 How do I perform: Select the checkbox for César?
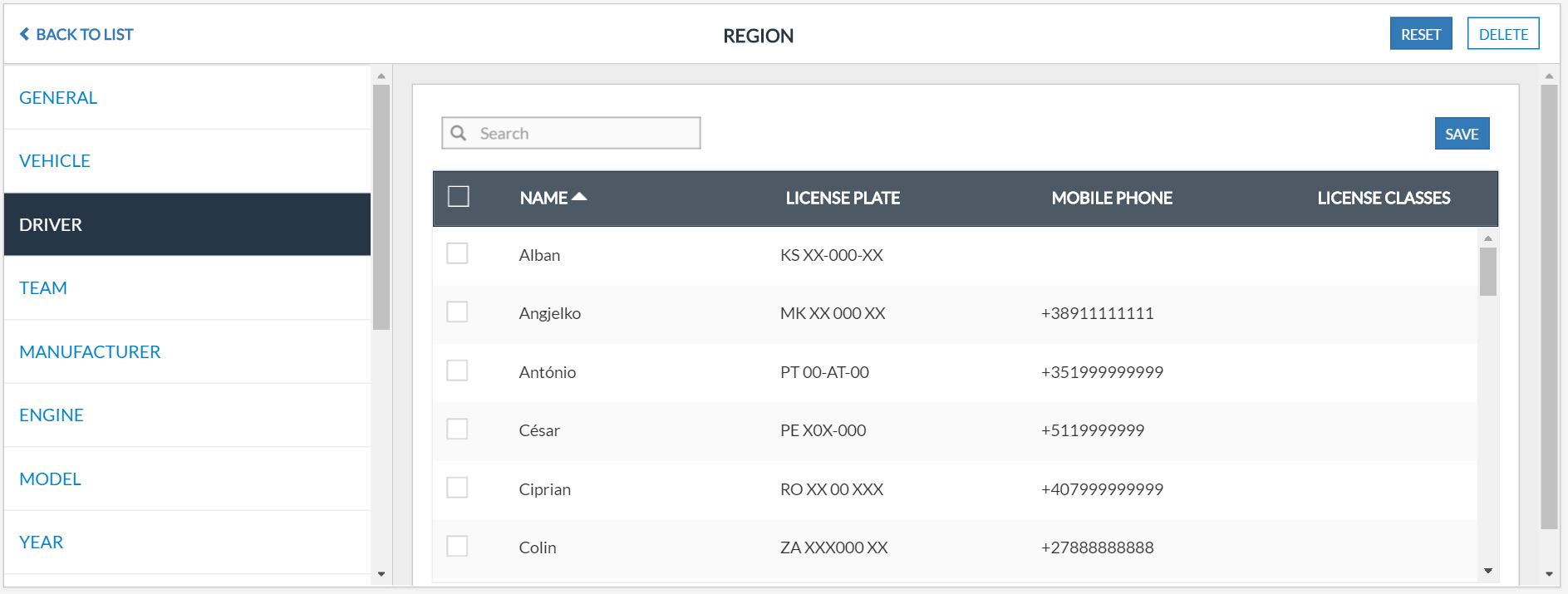point(457,429)
